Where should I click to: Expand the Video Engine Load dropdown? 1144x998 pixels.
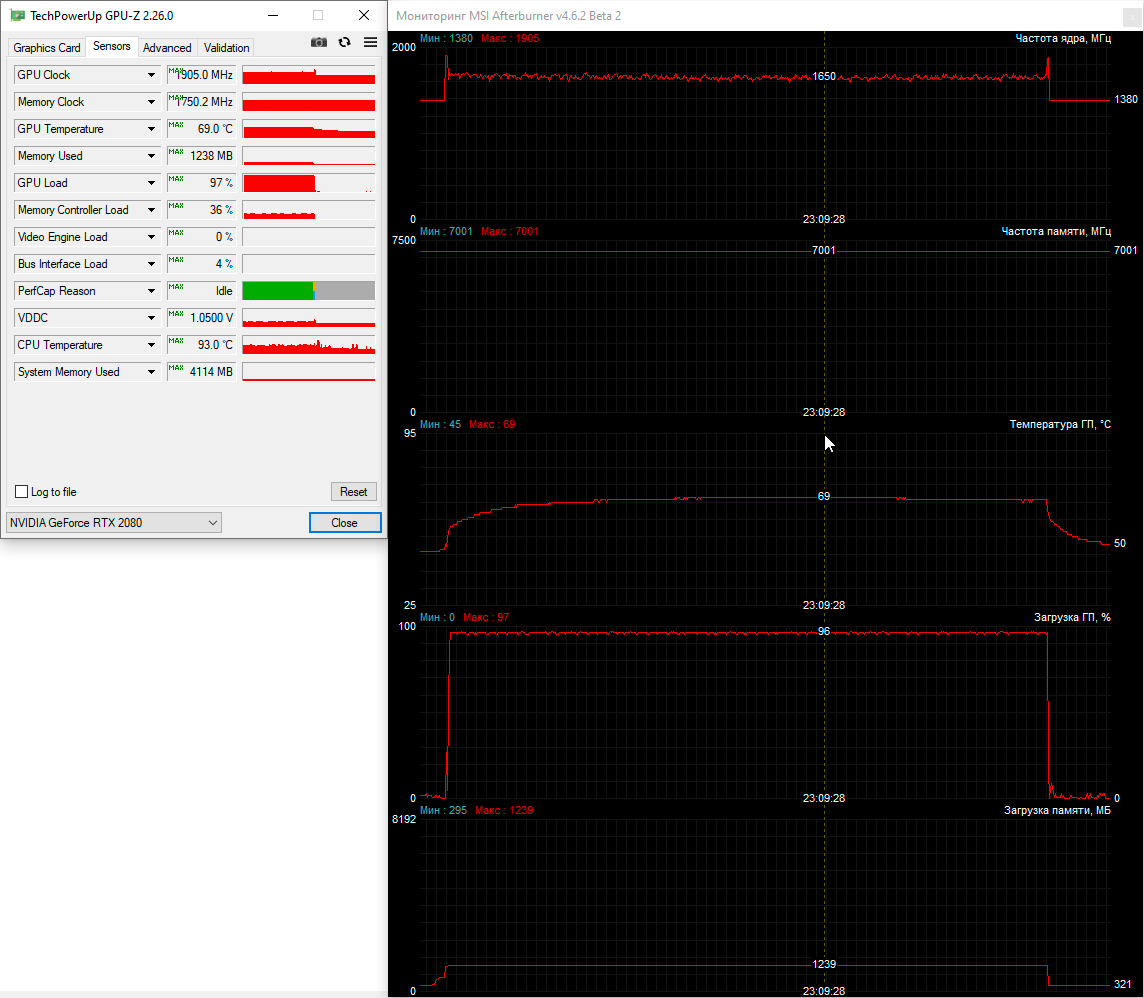[151, 237]
